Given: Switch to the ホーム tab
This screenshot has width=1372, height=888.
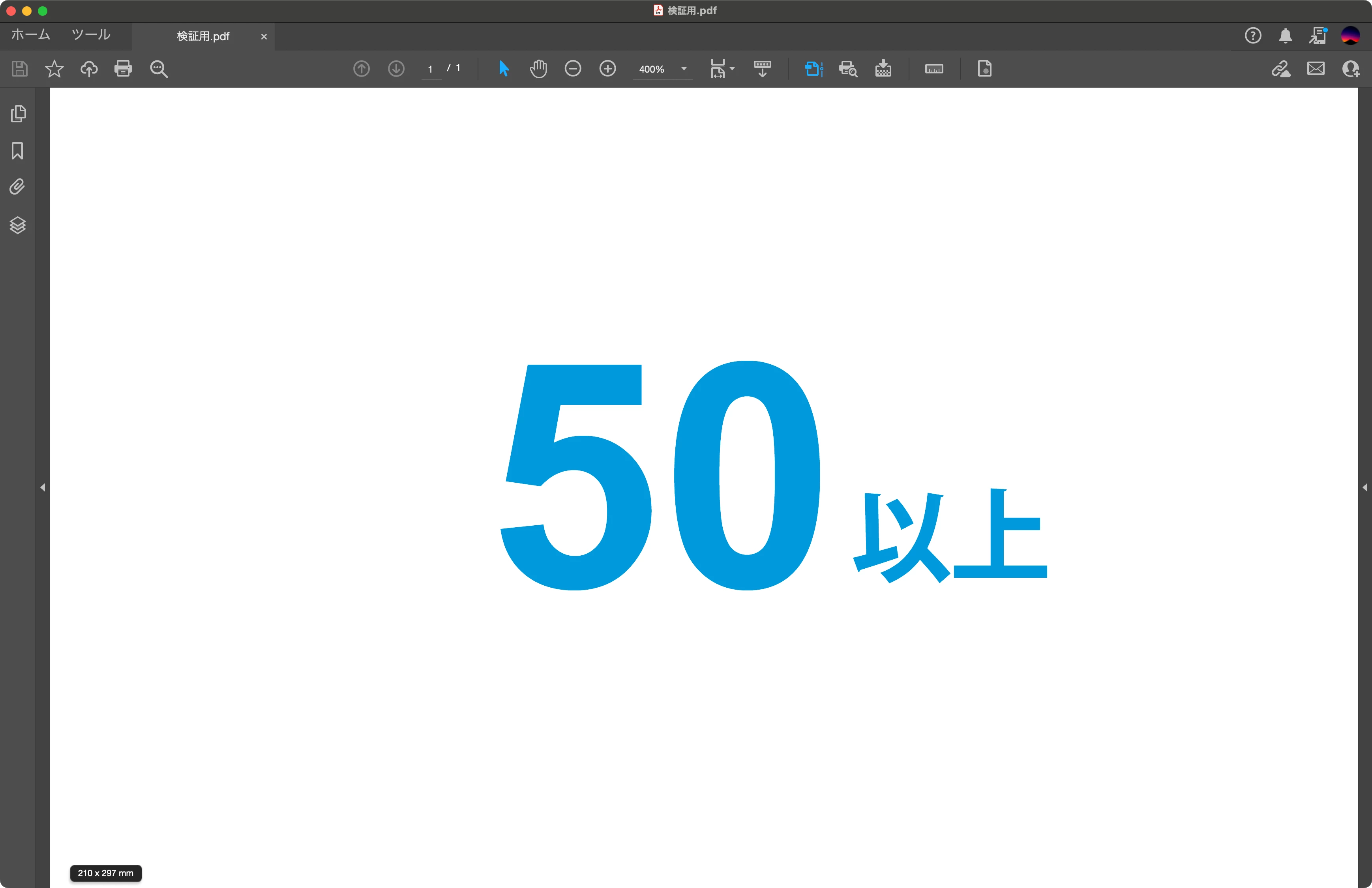Looking at the screenshot, I should point(30,35).
